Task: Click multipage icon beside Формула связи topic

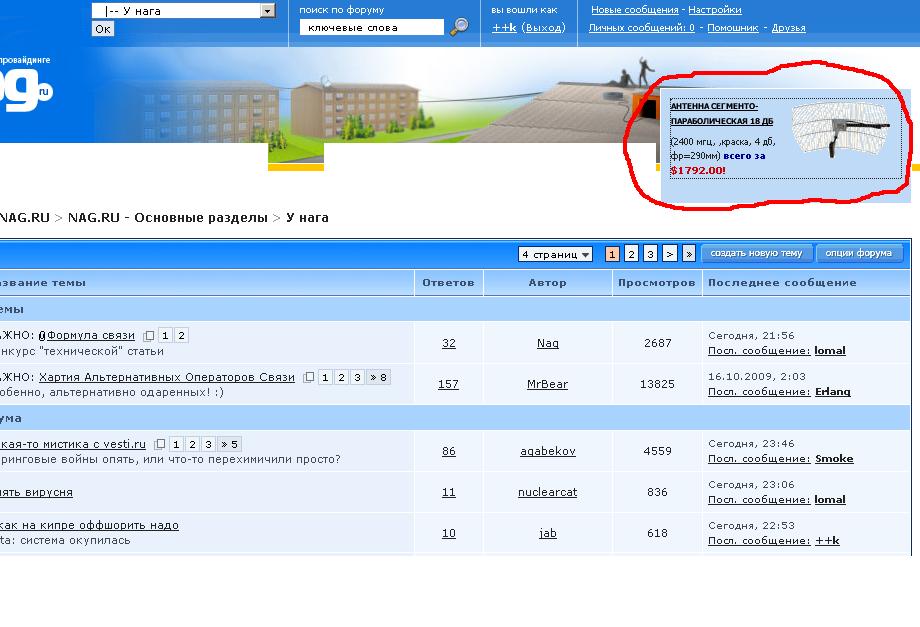Action: [x=149, y=336]
